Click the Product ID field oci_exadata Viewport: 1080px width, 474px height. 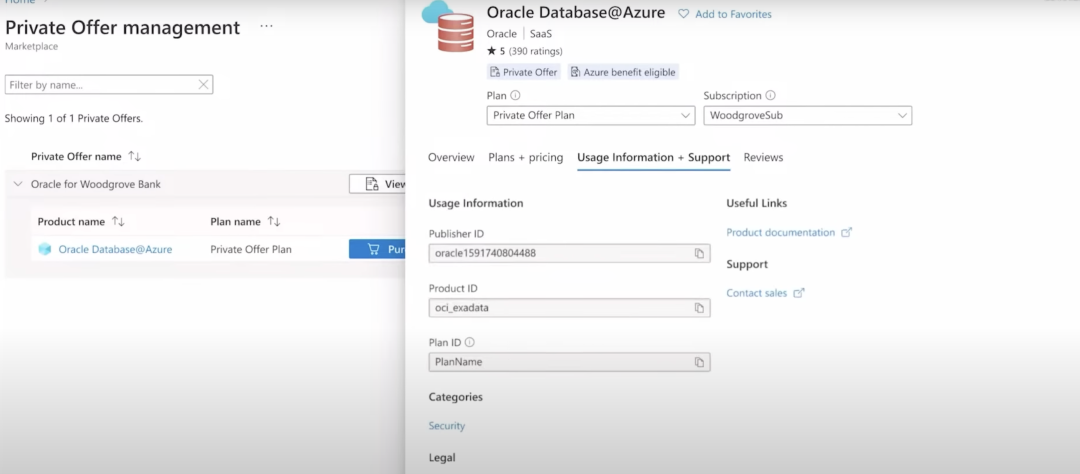[569, 308]
